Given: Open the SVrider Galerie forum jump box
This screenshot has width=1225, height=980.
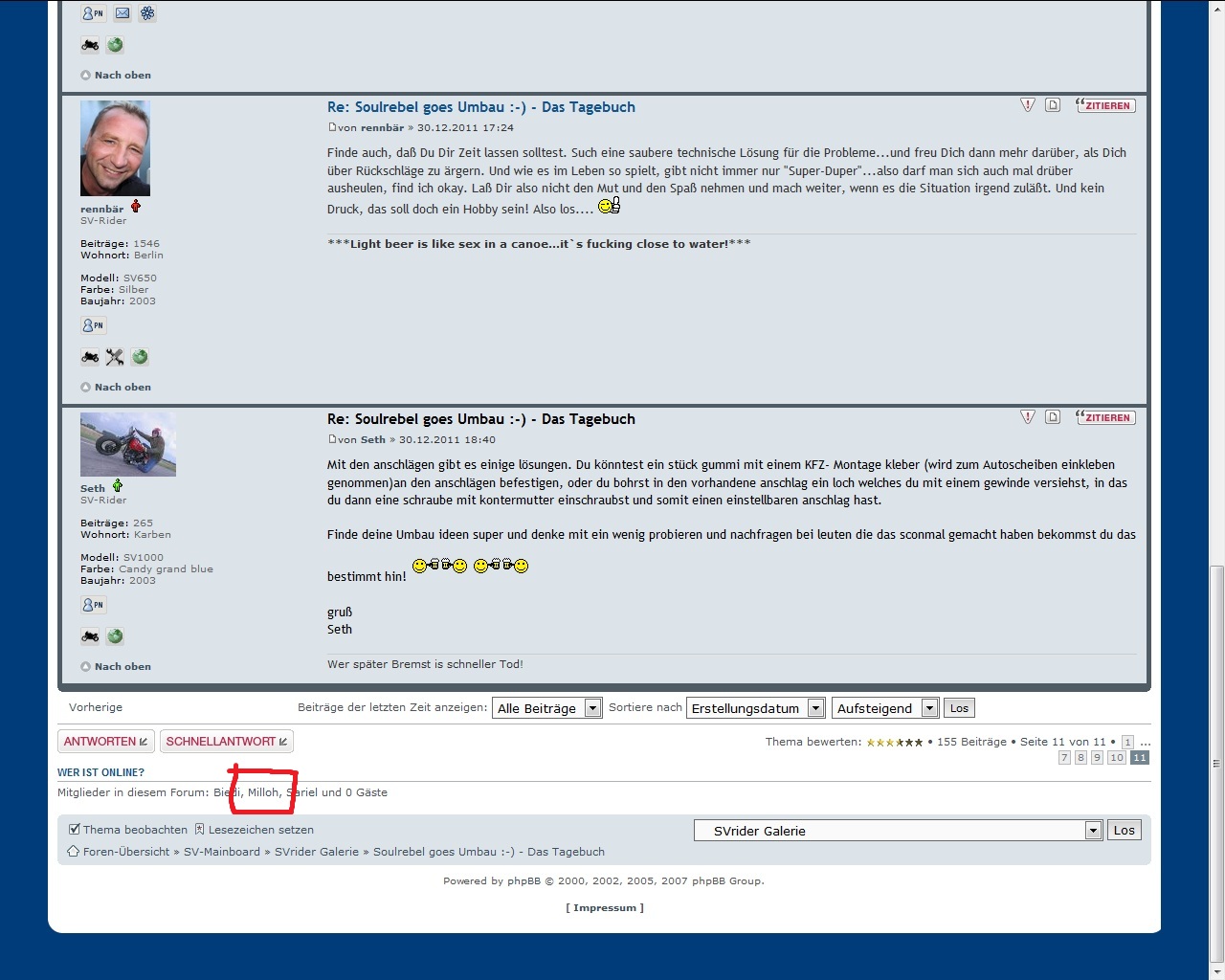Looking at the screenshot, I should (x=898, y=831).
